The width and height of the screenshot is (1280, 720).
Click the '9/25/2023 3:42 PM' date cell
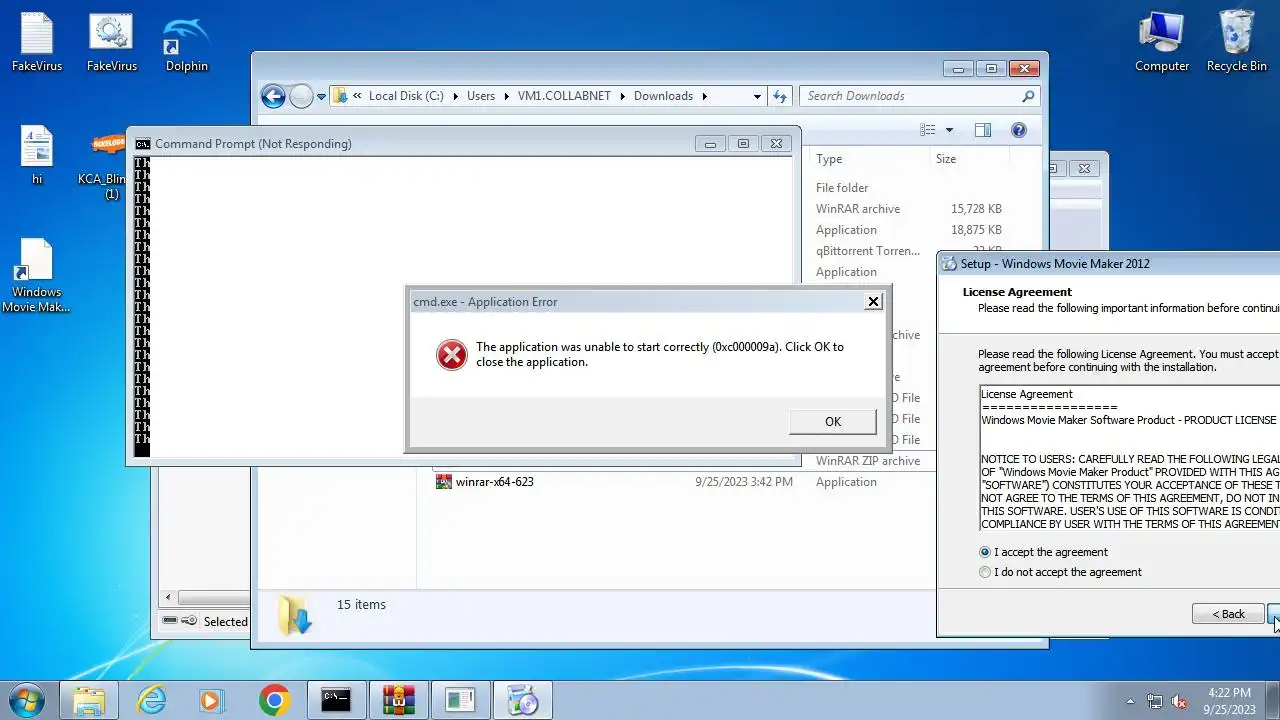[x=744, y=482]
